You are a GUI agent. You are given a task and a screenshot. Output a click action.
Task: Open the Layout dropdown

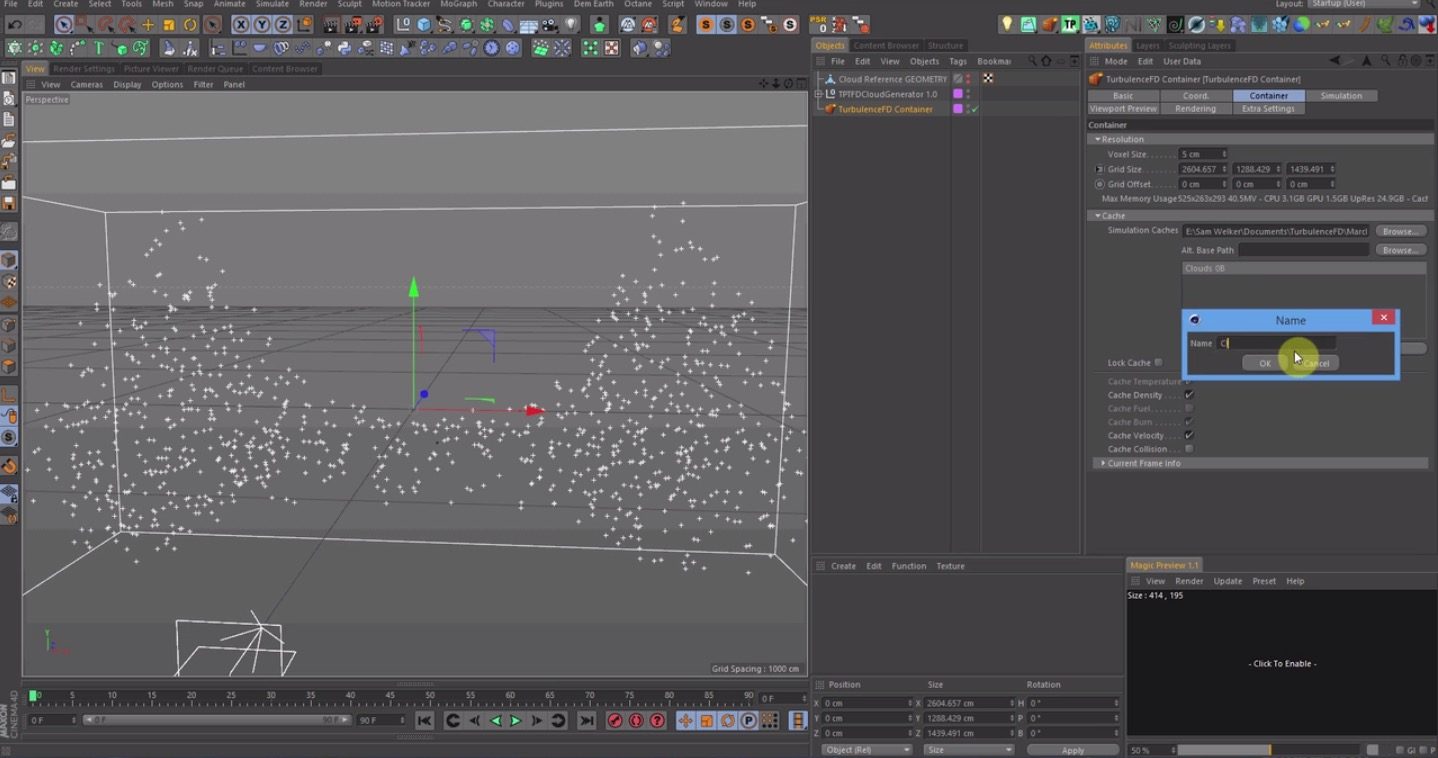(x=1365, y=4)
